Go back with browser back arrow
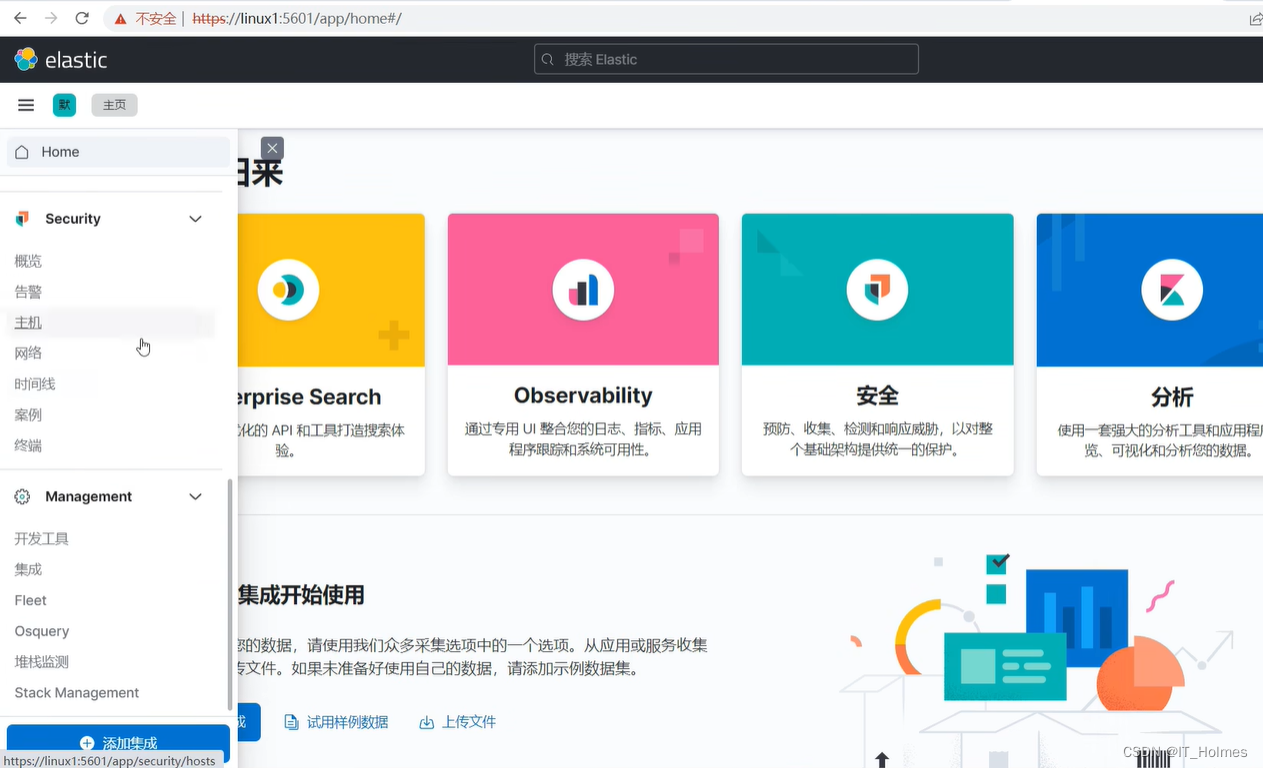The height and width of the screenshot is (768, 1263). click(x=20, y=18)
